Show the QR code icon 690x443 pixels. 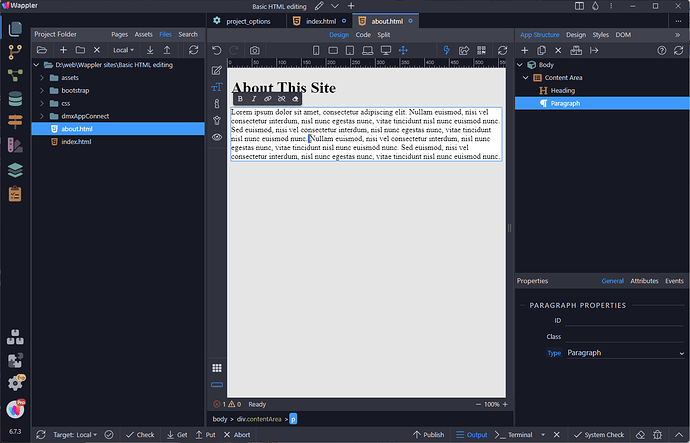coord(481,51)
